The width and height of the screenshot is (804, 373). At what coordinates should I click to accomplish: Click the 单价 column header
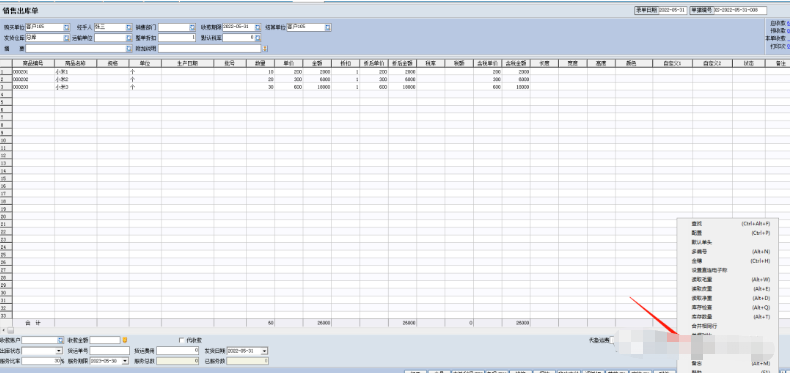[x=289, y=64]
